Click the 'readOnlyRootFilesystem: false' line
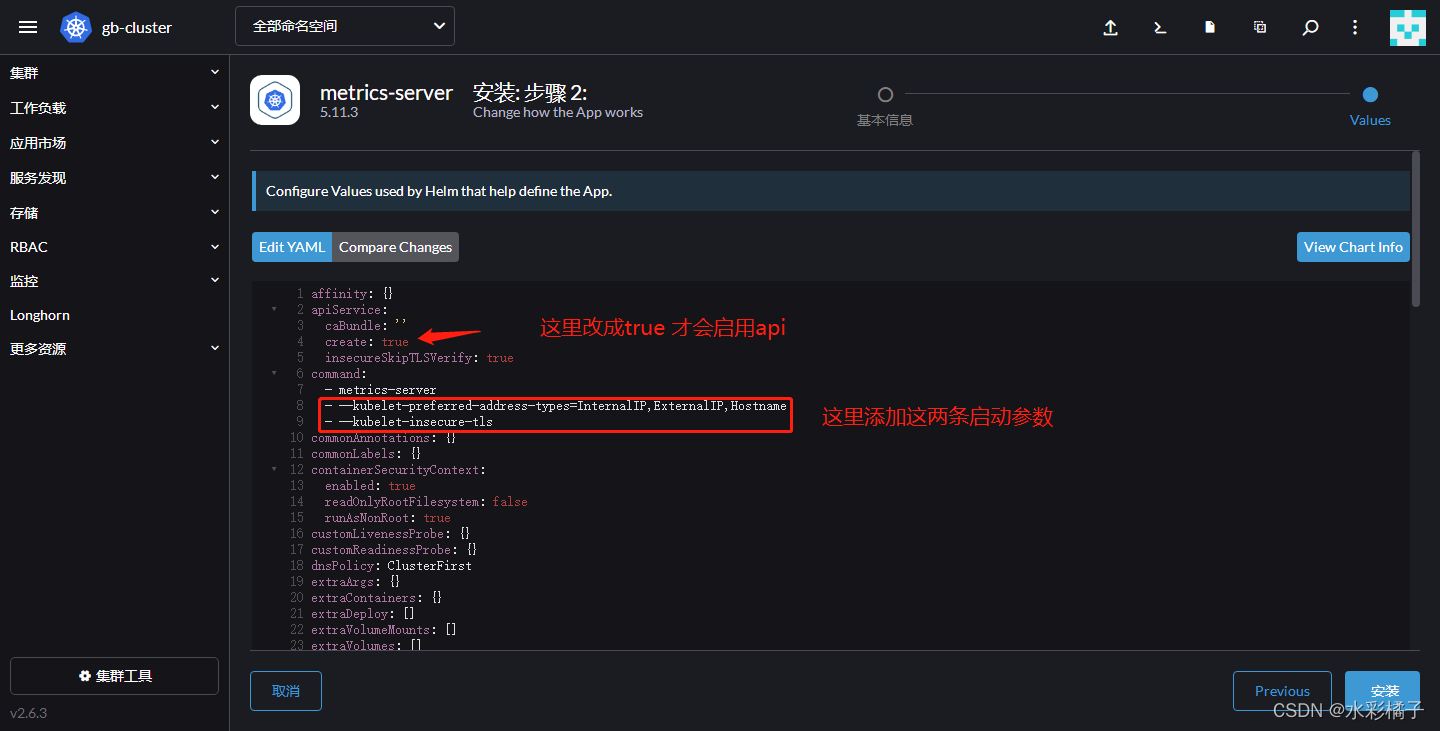The height and width of the screenshot is (731, 1440). point(426,502)
